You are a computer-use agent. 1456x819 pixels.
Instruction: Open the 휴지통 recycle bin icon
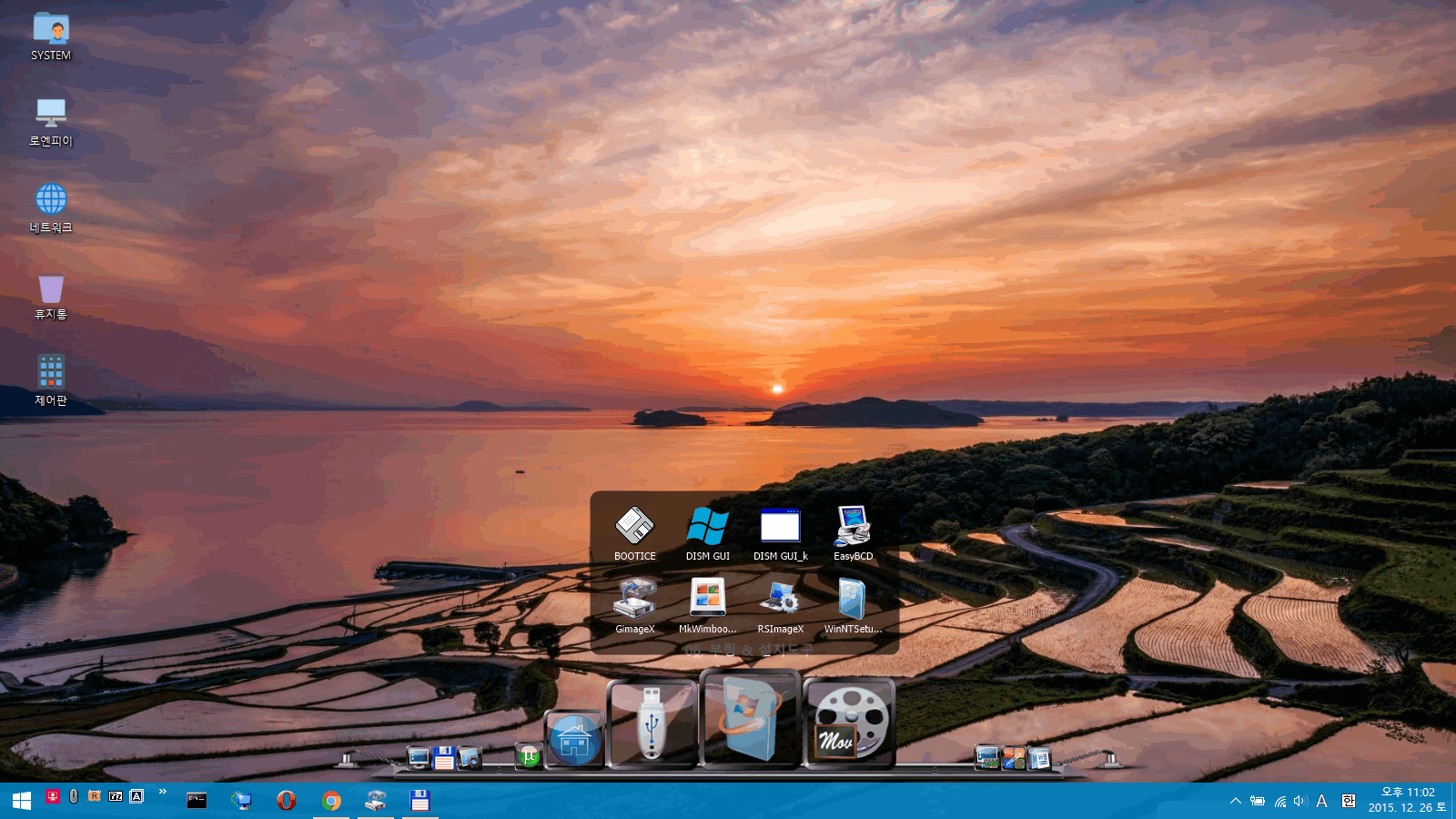[51, 297]
